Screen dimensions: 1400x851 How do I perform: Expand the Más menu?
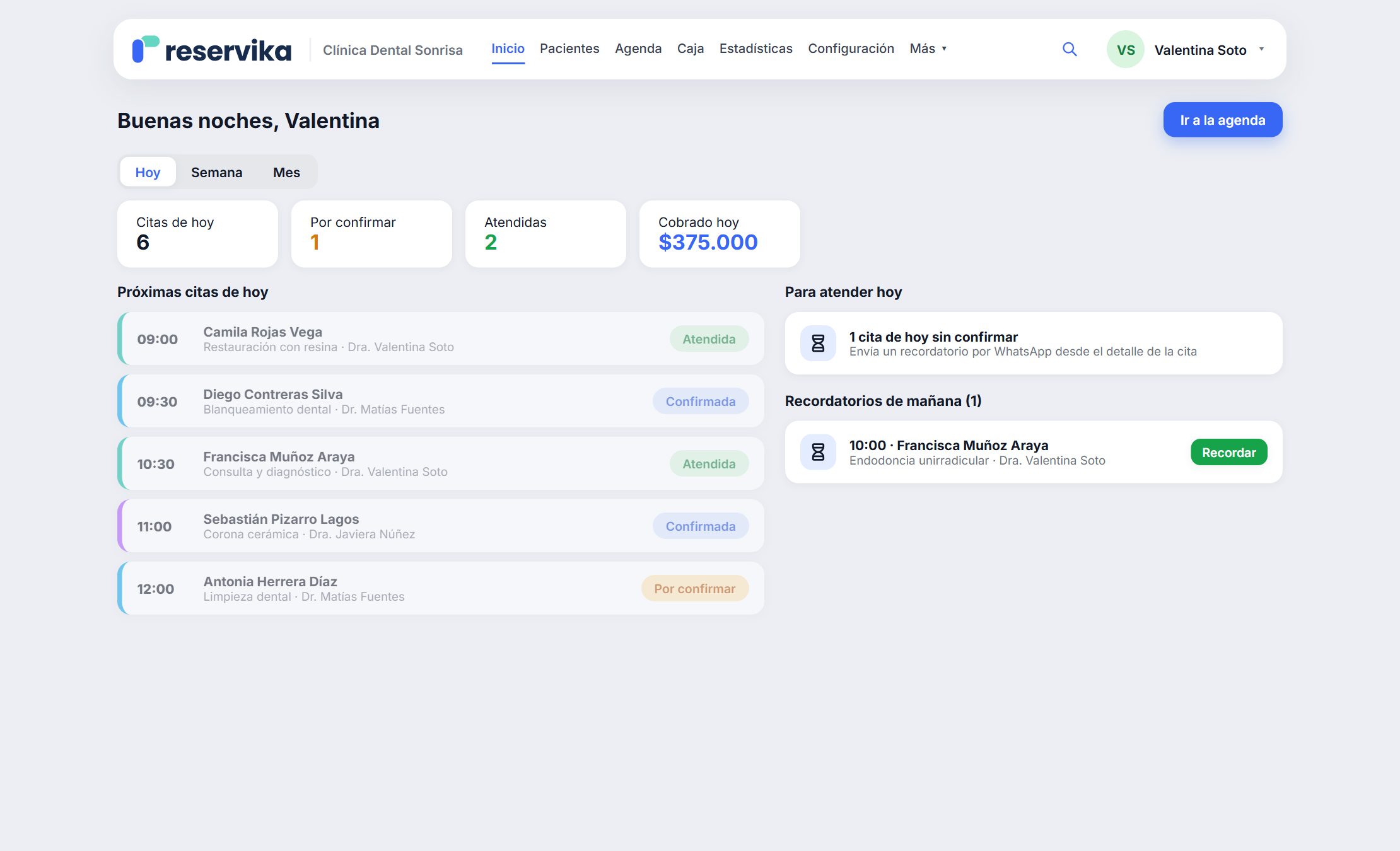pos(928,49)
